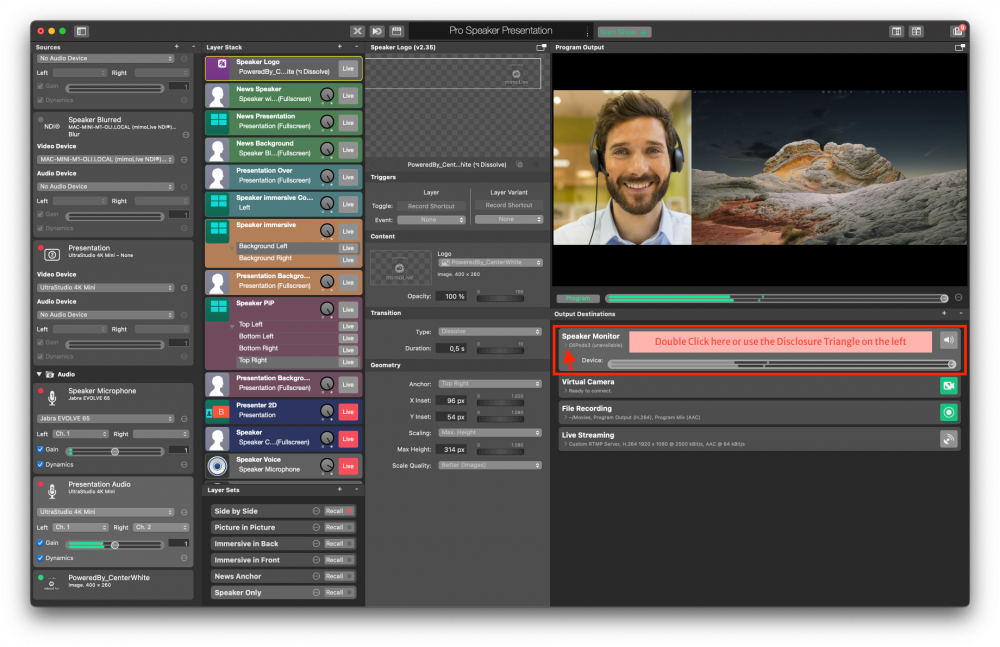Open the Jabra EVOLVE 65 device dropdown

pyautogui.click(x=105, y=419)
